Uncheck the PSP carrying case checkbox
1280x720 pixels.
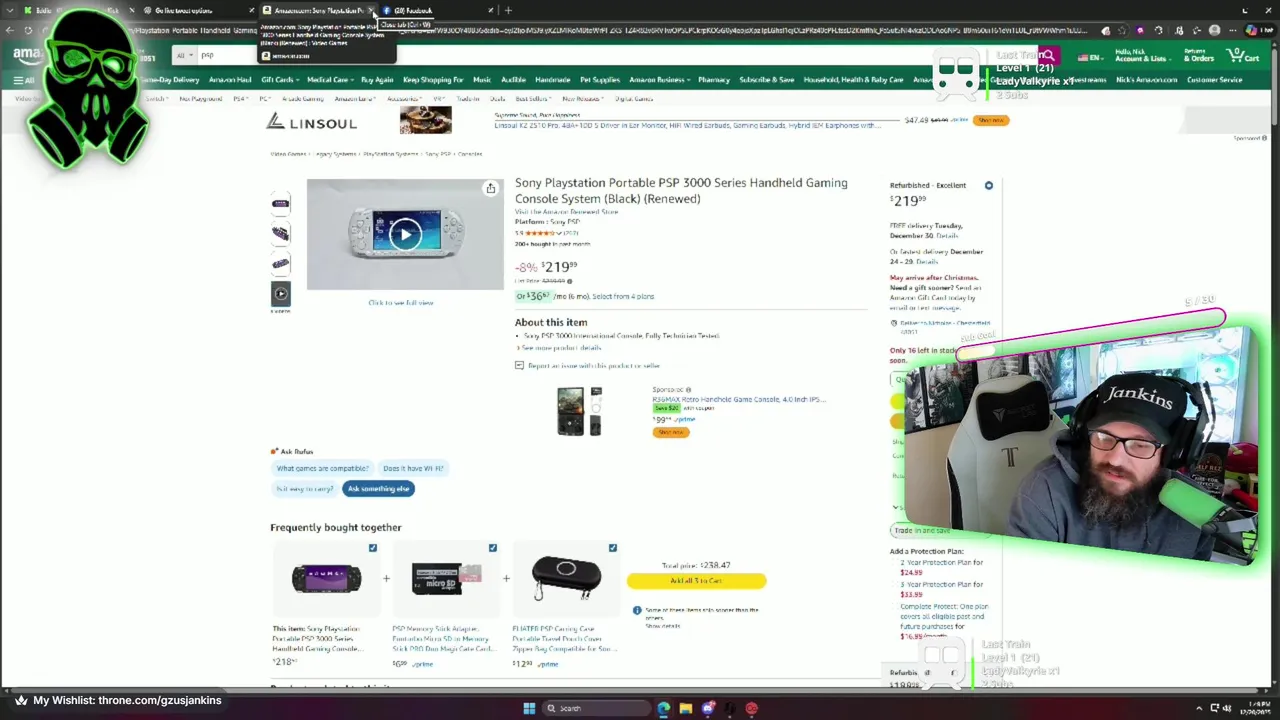(613, 548)
